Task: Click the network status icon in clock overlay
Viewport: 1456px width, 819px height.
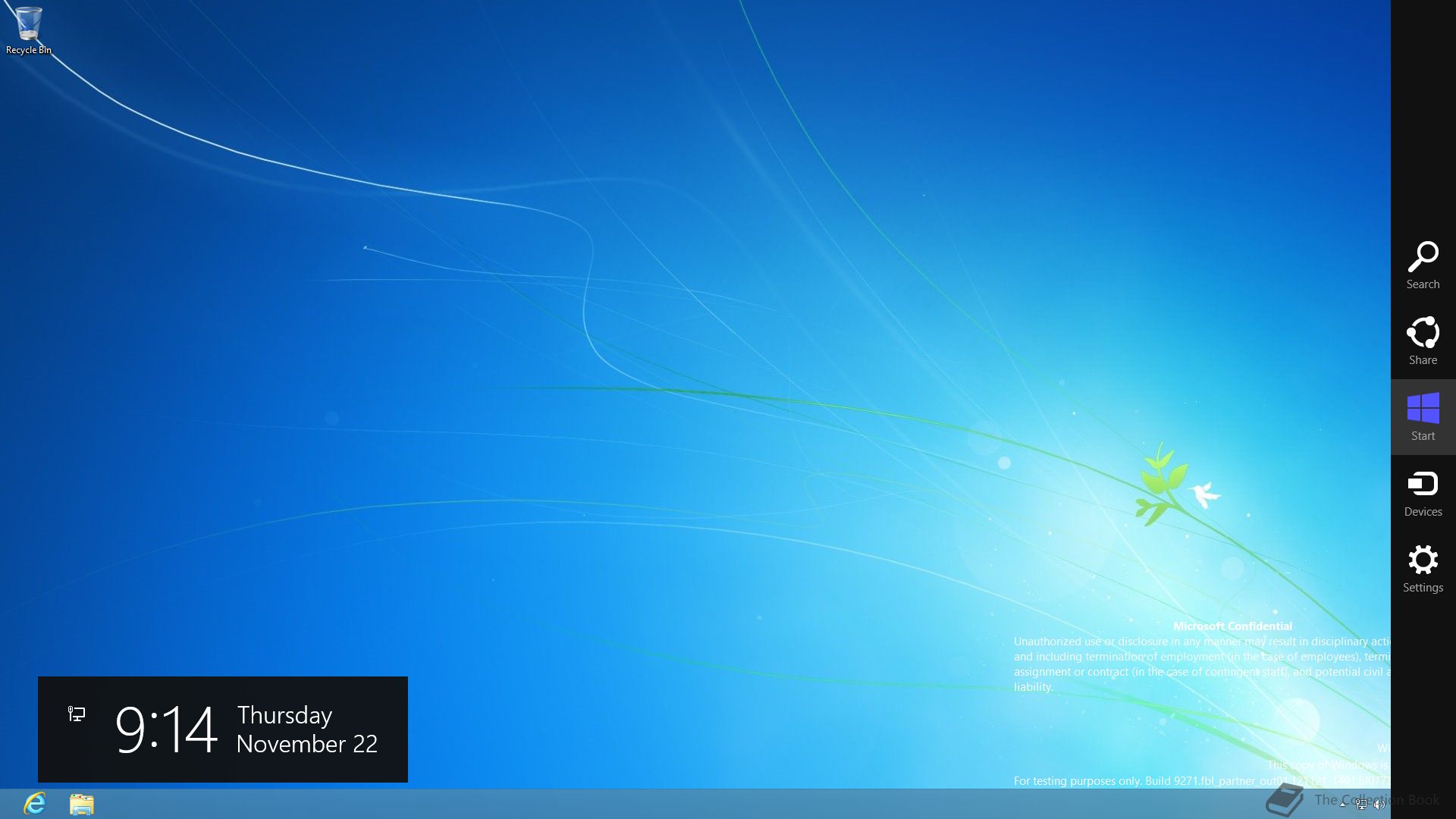Action: (77, 714)
